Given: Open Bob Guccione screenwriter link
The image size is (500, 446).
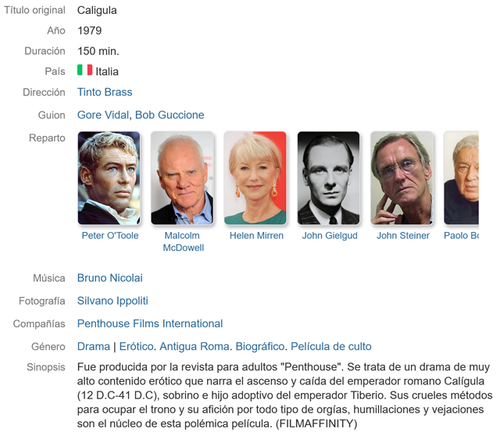Looking at the screenshot, I should 170,115.
